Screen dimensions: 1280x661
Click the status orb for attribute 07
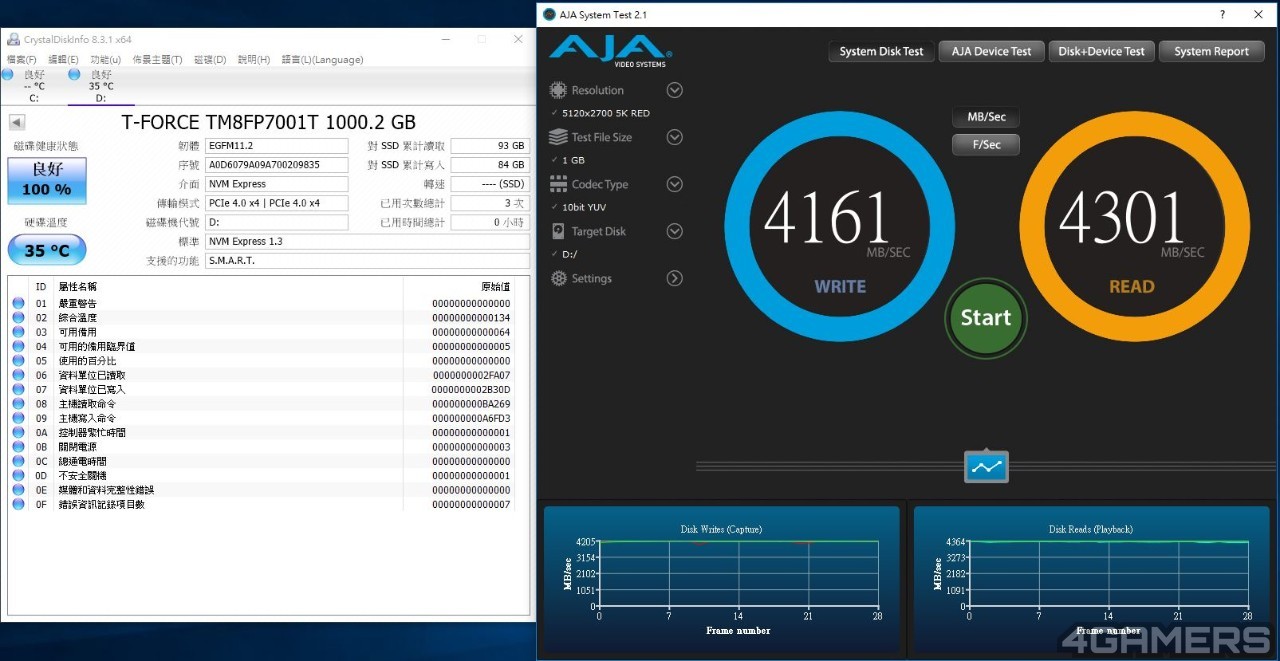pyautogui.click(x=18, y=389)
